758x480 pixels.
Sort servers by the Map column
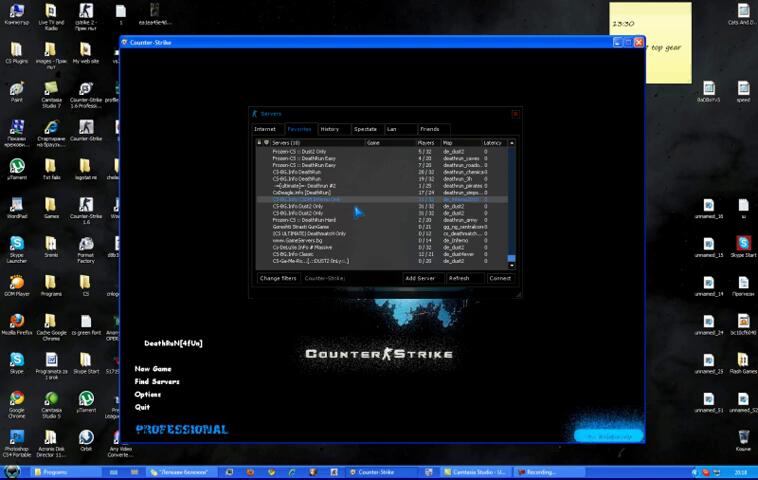[x=458, y=143]
